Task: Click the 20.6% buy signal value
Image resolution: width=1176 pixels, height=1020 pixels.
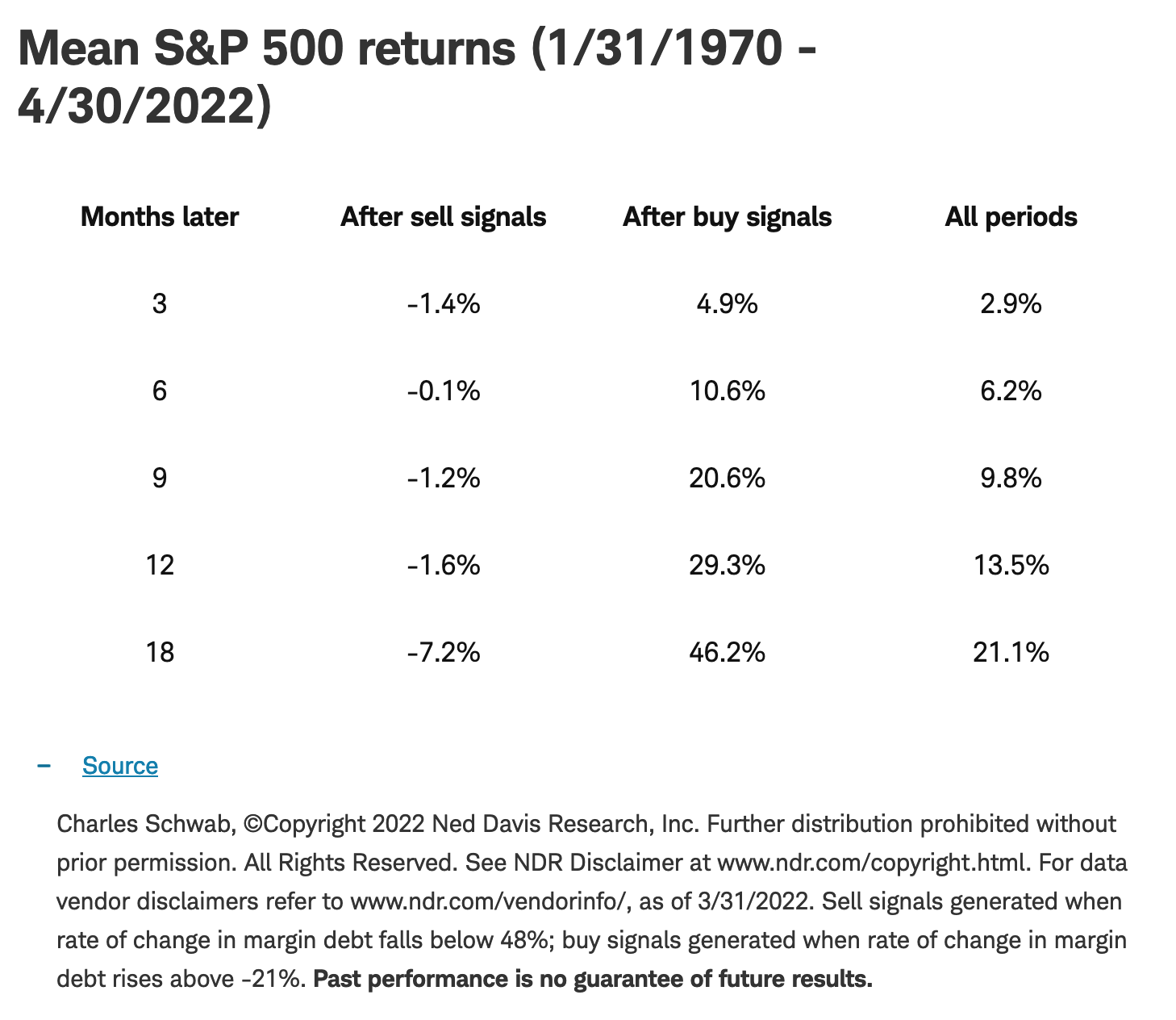Action: pos(727,479)
